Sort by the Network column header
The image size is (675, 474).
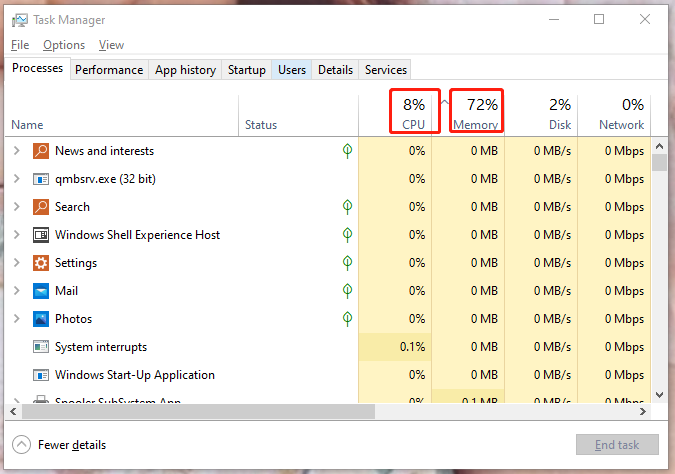[x=614, y=115]
